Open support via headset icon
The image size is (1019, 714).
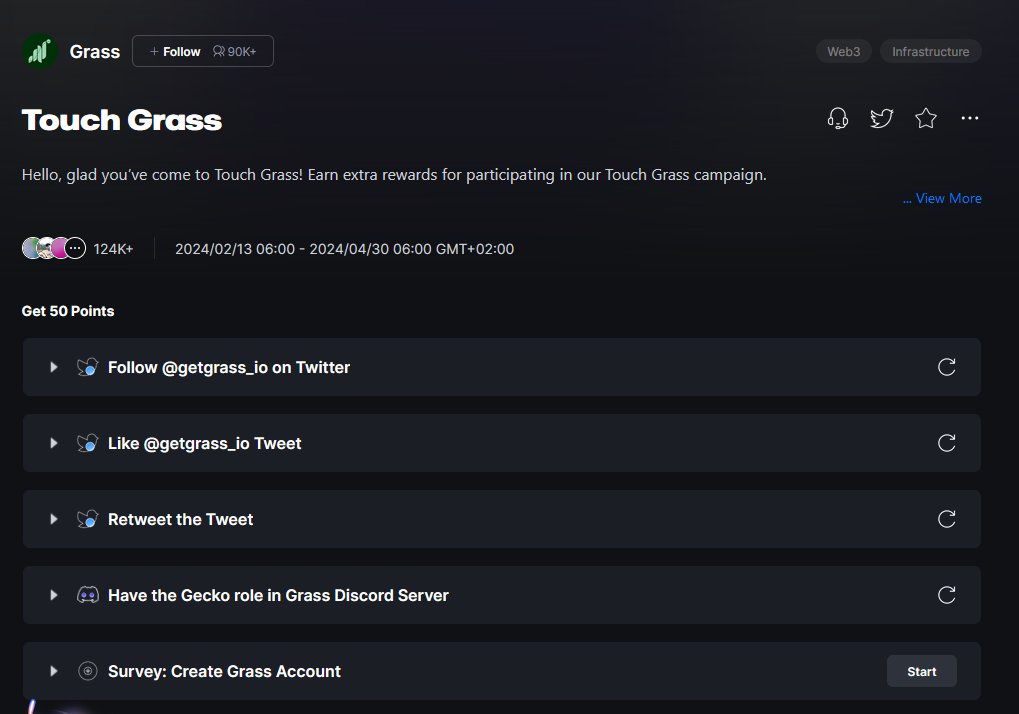838,118
